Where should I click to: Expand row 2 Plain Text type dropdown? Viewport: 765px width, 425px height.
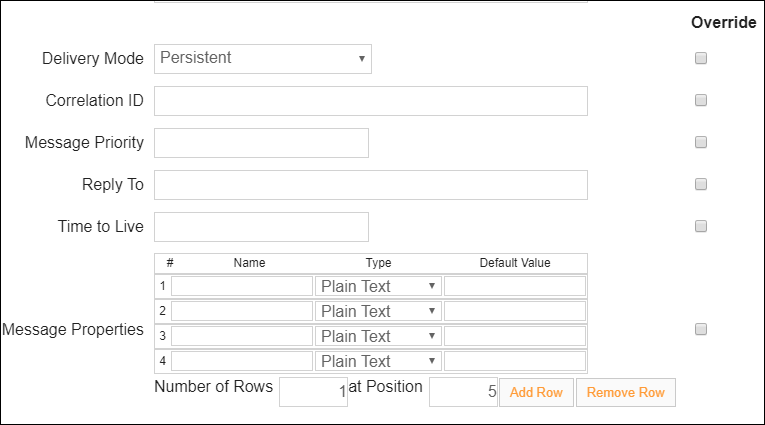click(x=378, y=311)
